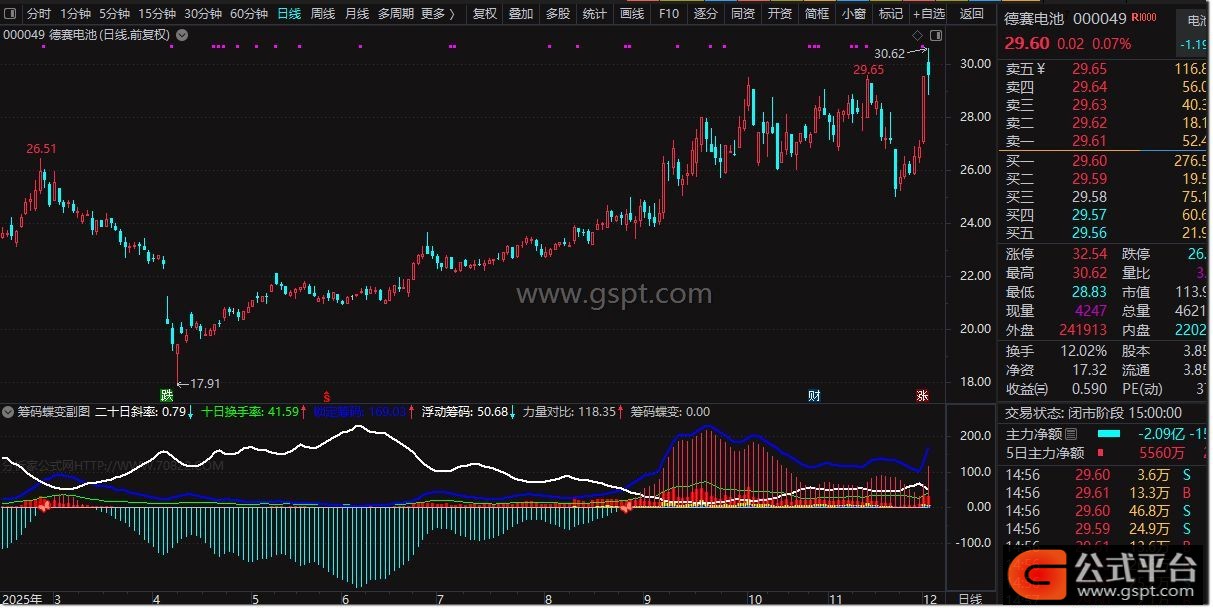Expand the 筹码蝶变副图 indicator menu arrow
The height and width of the screenshot is (608, 1213).
click(x=8, y=411)
